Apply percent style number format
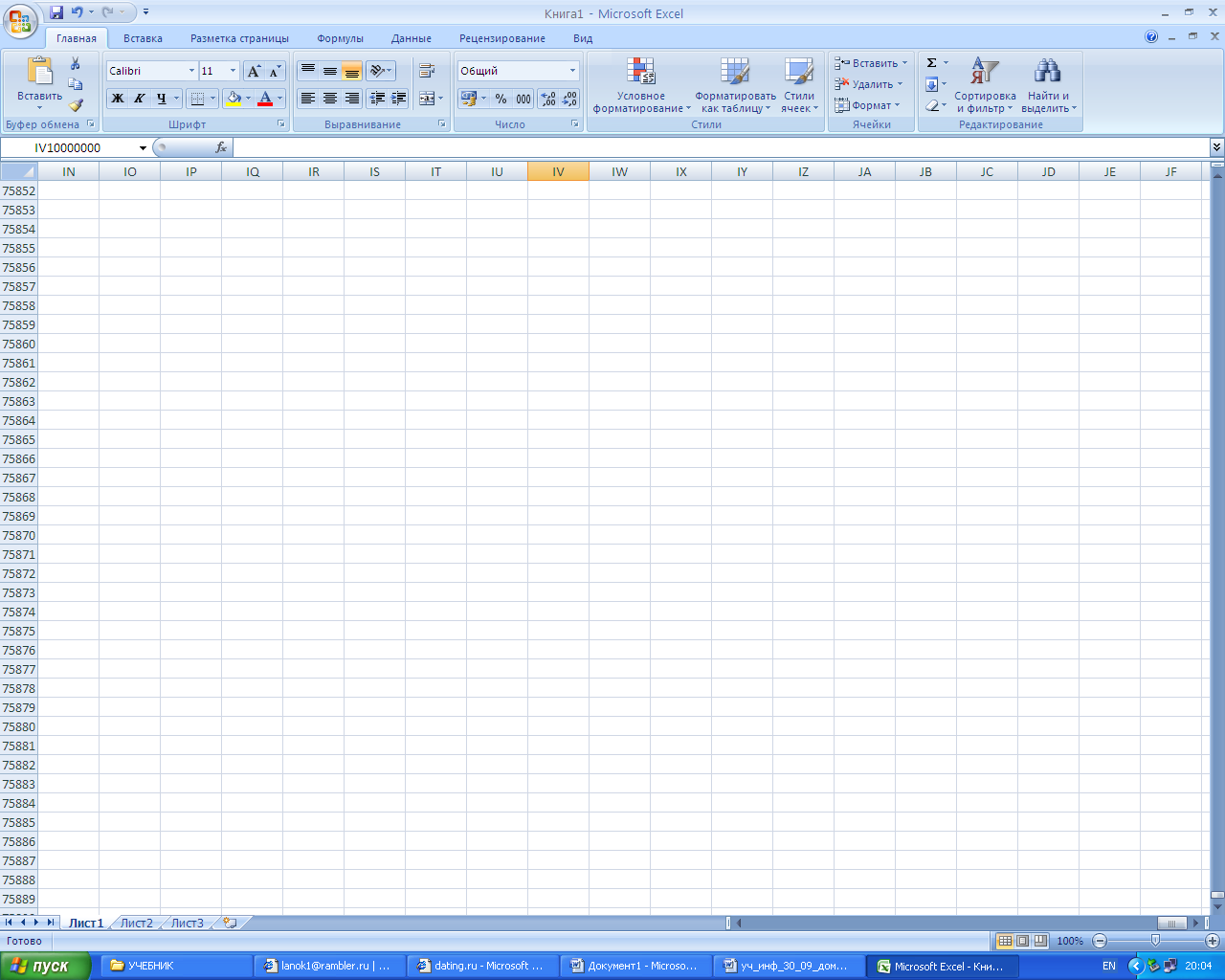The image size is (1225, 980). pos(501,99)
